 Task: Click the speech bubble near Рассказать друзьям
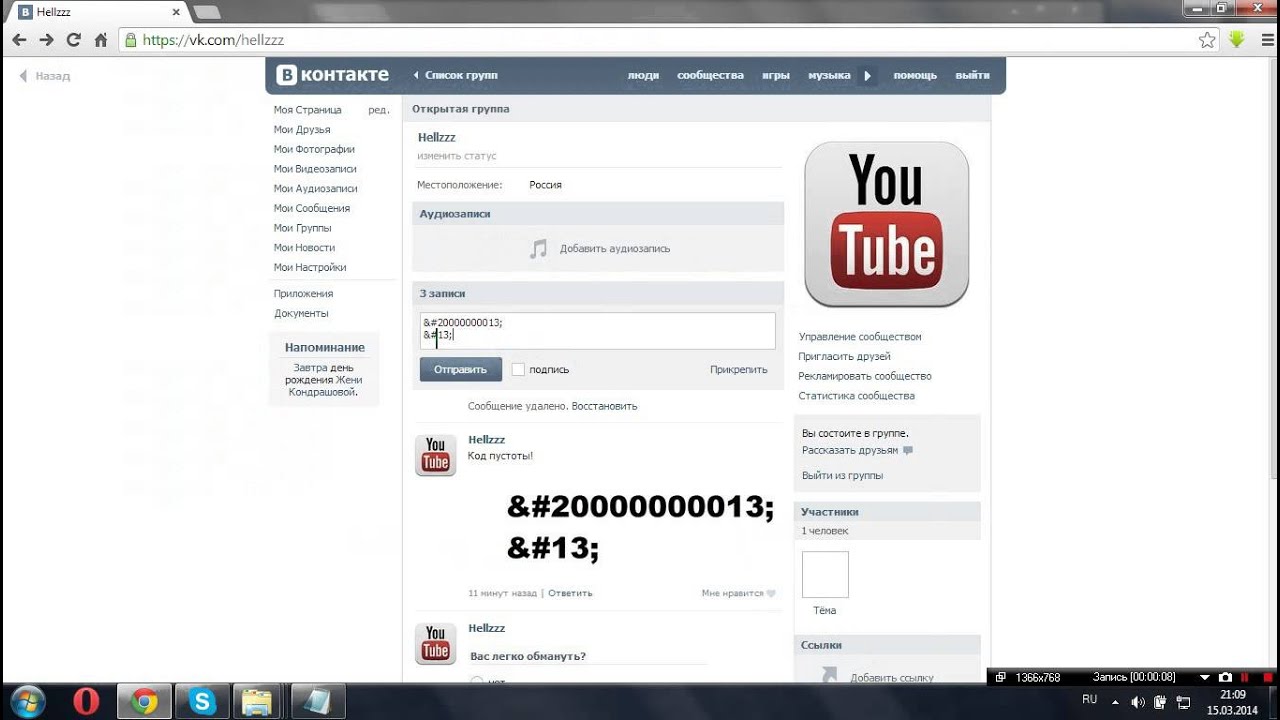tap(908, 451)
